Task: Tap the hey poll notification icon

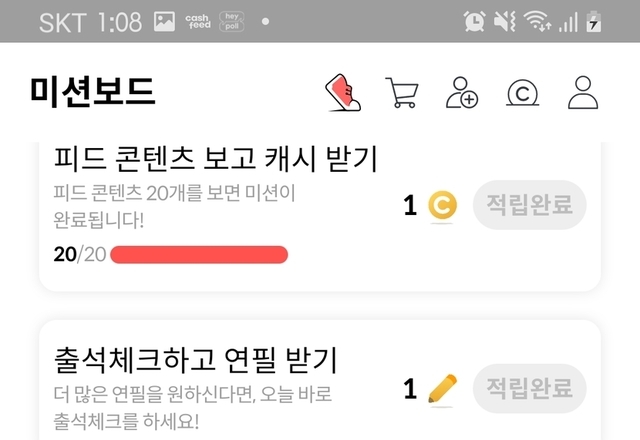Action: 233,22
